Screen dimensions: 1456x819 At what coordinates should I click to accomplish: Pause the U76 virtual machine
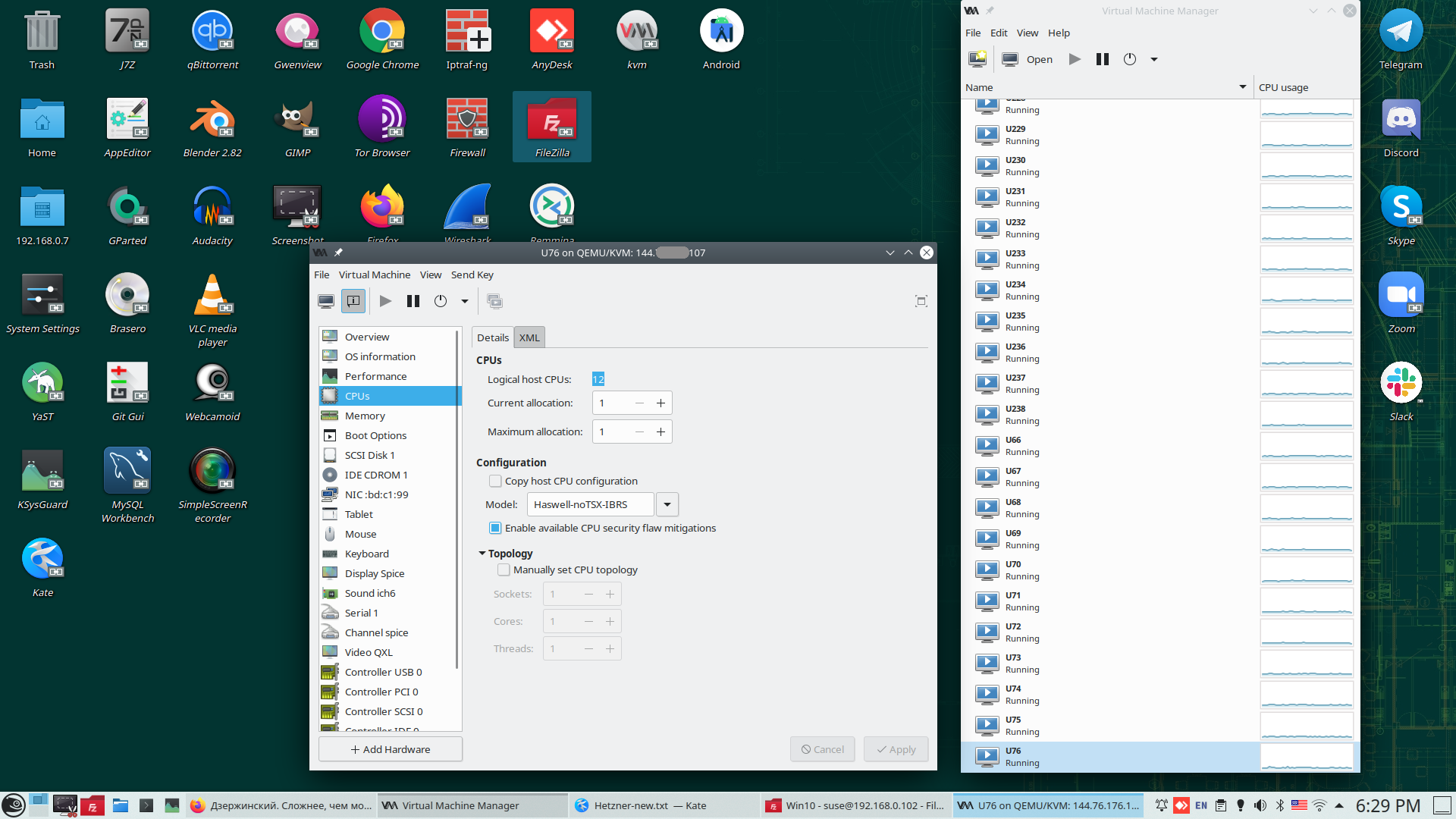(413, 301)
